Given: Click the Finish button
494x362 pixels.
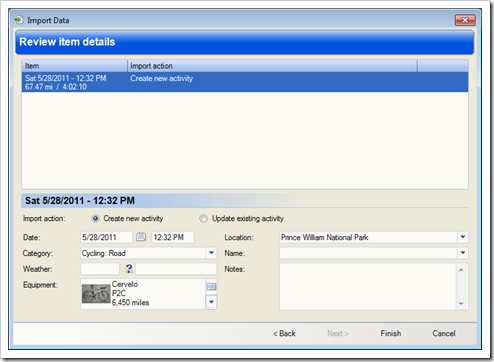Looking at the screenshot, I should 391,333.
